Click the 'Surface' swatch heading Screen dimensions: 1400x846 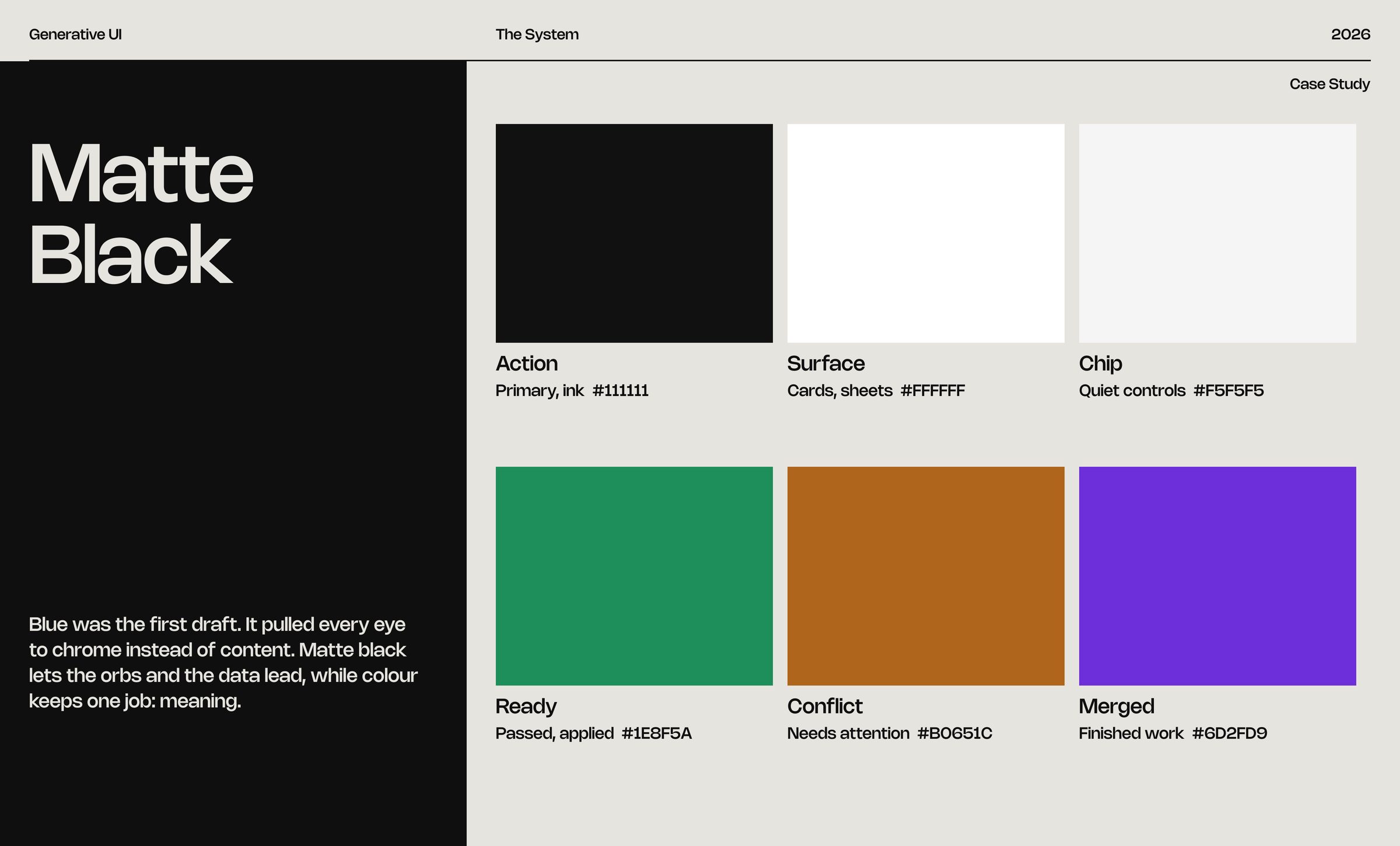[x=826, y=363]
